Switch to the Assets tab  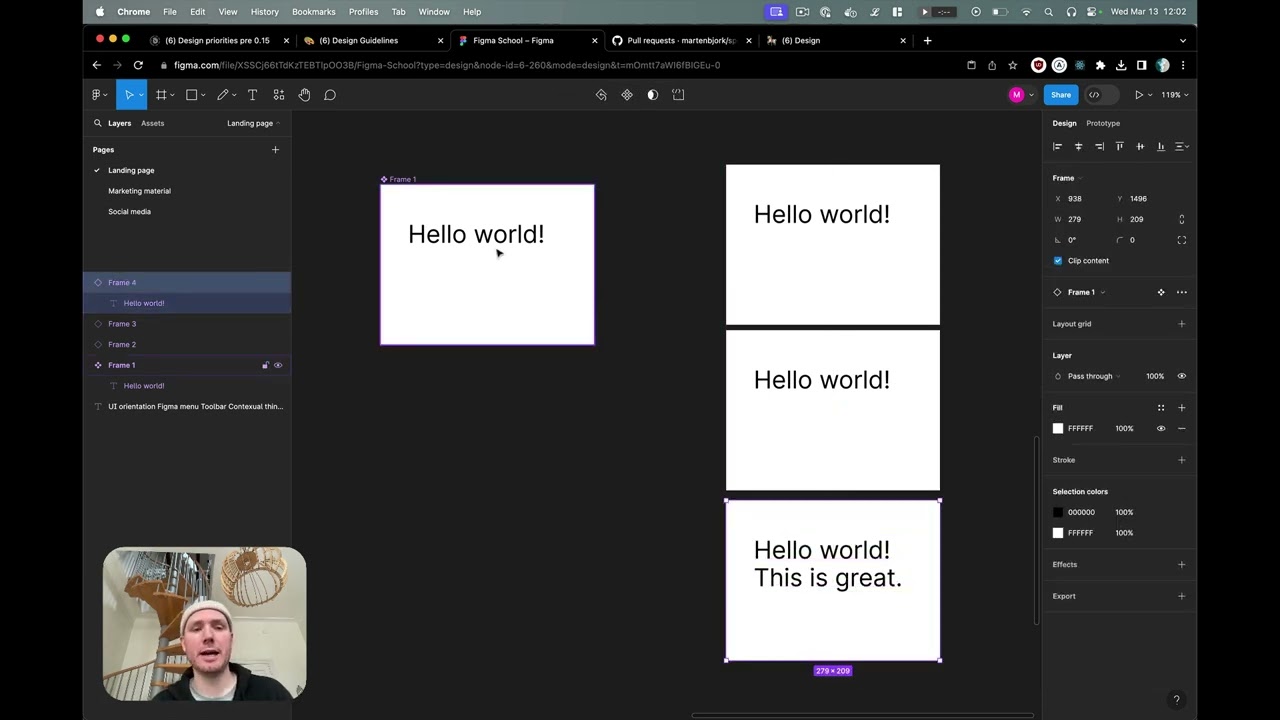pyautogui.click(x=152, y=123)
